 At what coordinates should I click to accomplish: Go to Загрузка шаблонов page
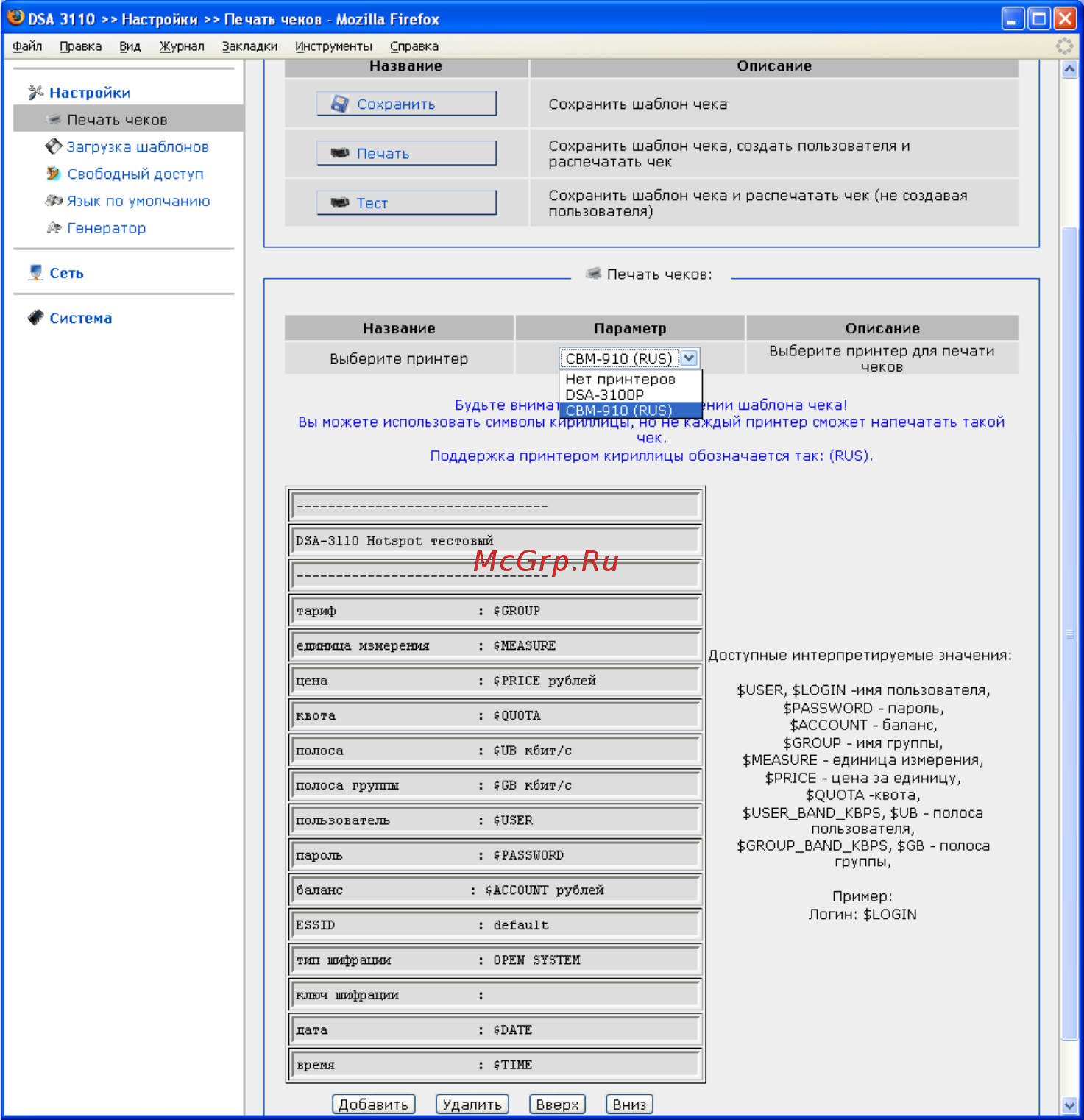138,146
